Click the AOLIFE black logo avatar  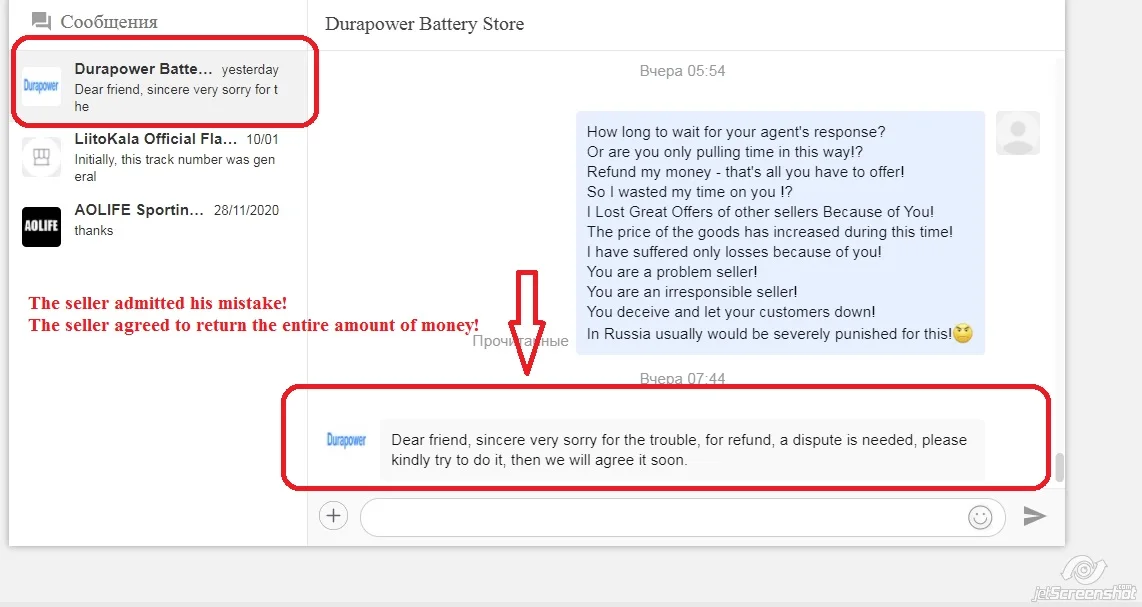(x=41, y=227)
